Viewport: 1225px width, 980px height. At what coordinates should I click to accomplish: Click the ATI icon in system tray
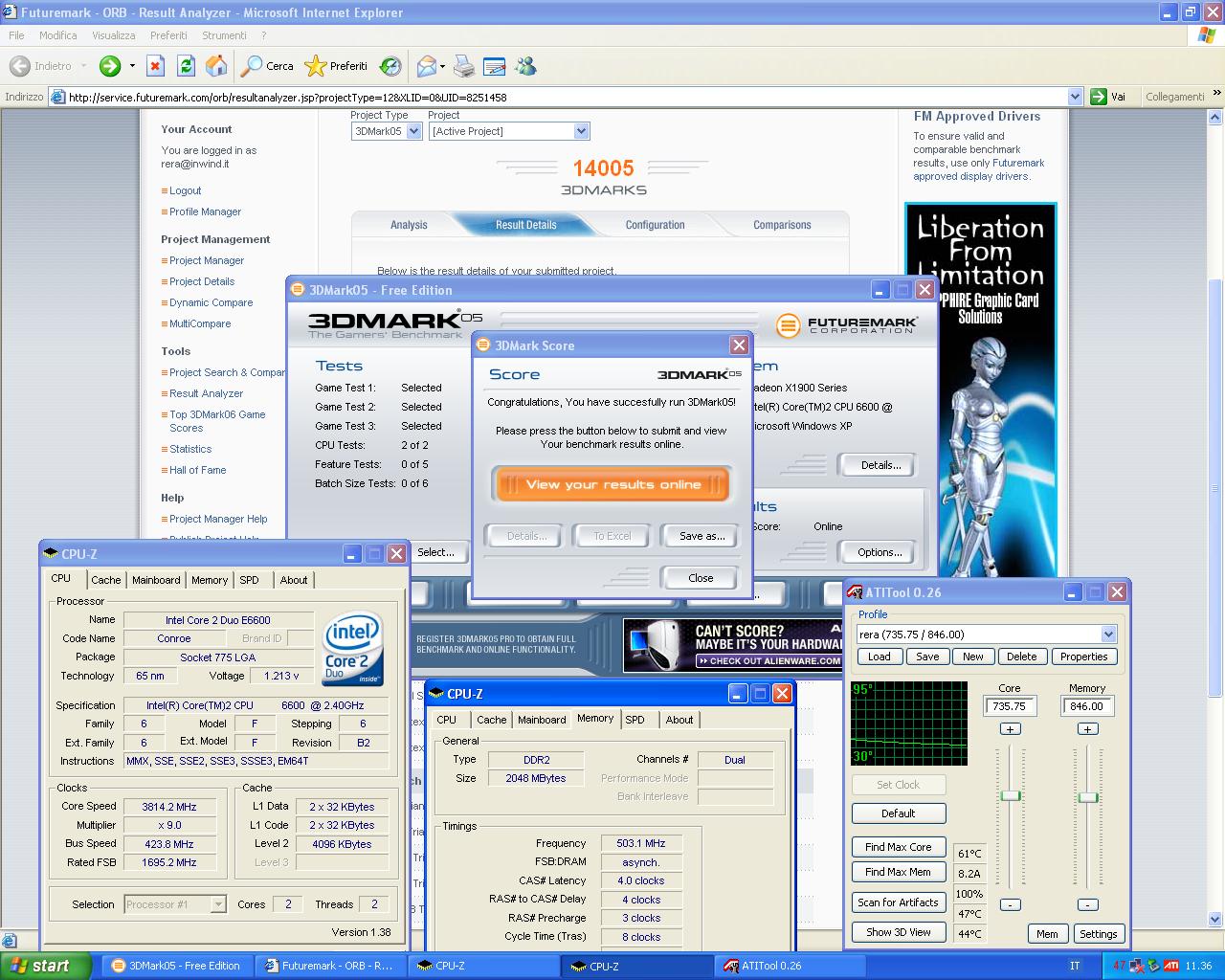click(1171, 966)
